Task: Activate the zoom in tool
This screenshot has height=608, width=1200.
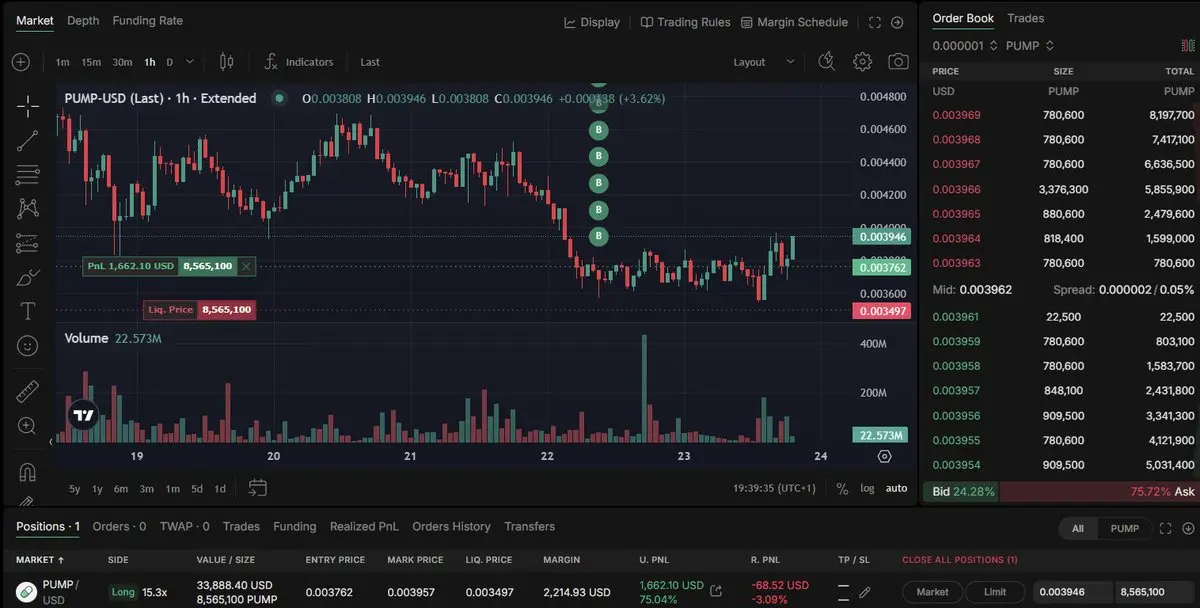Action: (x=27, y=426)
